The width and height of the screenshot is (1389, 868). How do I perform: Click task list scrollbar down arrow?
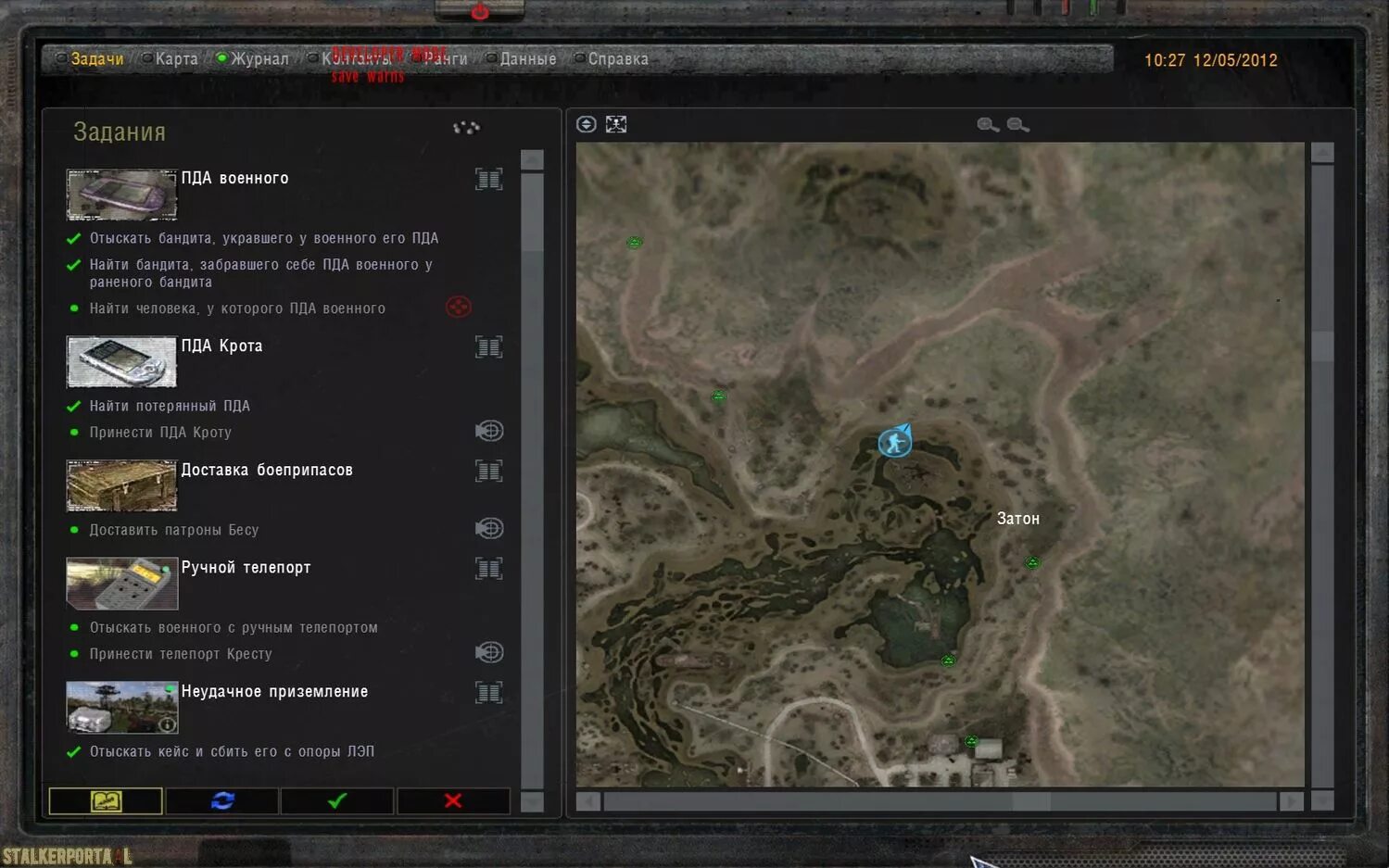[532, 802]
